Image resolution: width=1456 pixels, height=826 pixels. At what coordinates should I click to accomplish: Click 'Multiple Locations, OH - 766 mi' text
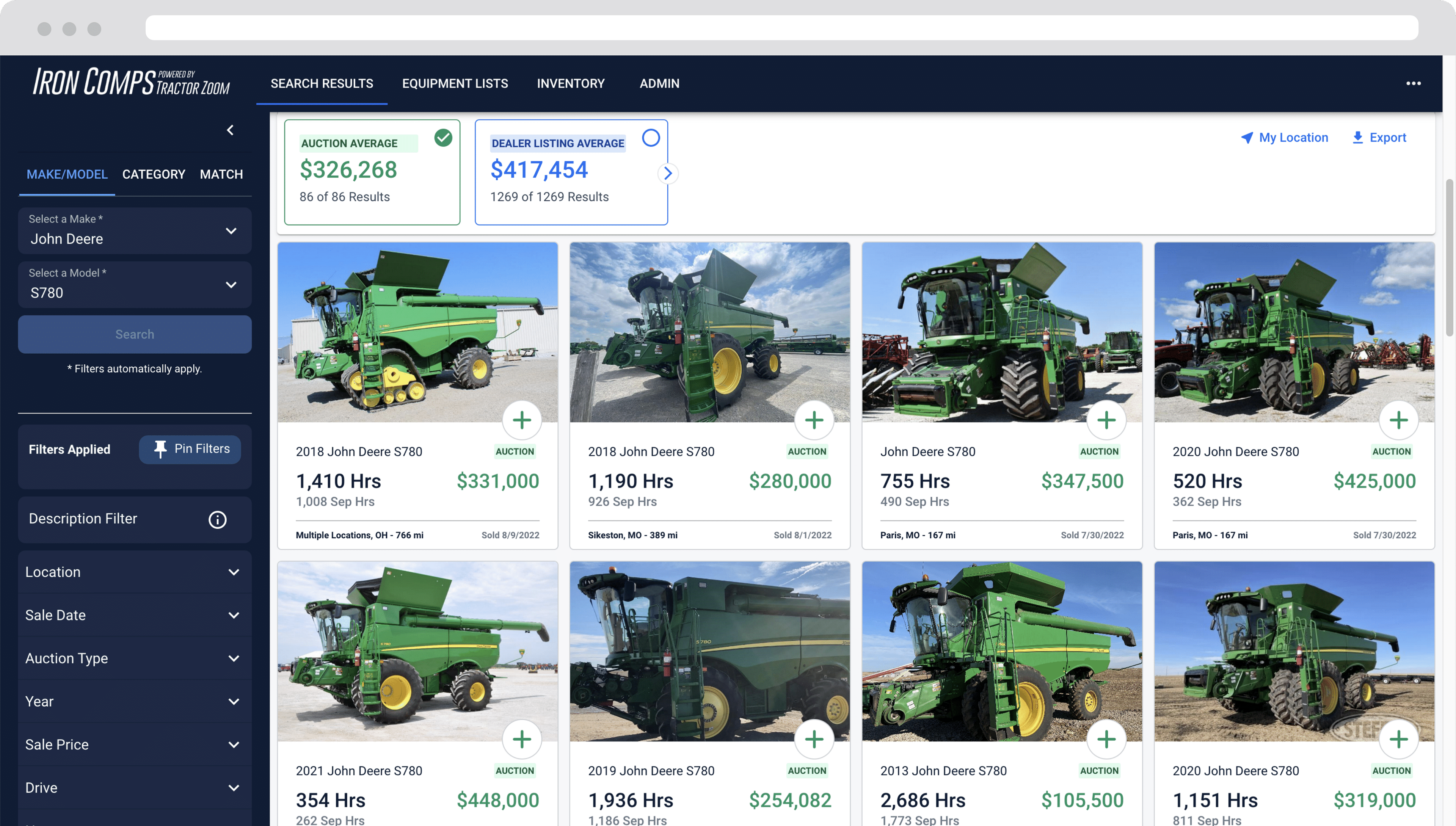[359, 535]
